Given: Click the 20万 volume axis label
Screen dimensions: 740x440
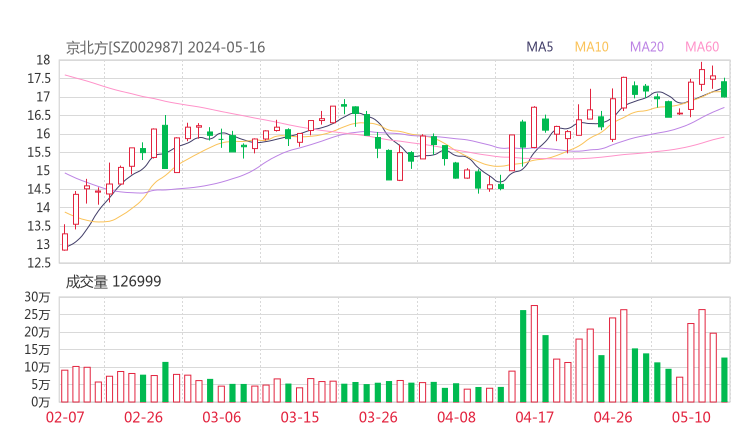Looking at the screenshot, I should [x=37, y=332].
